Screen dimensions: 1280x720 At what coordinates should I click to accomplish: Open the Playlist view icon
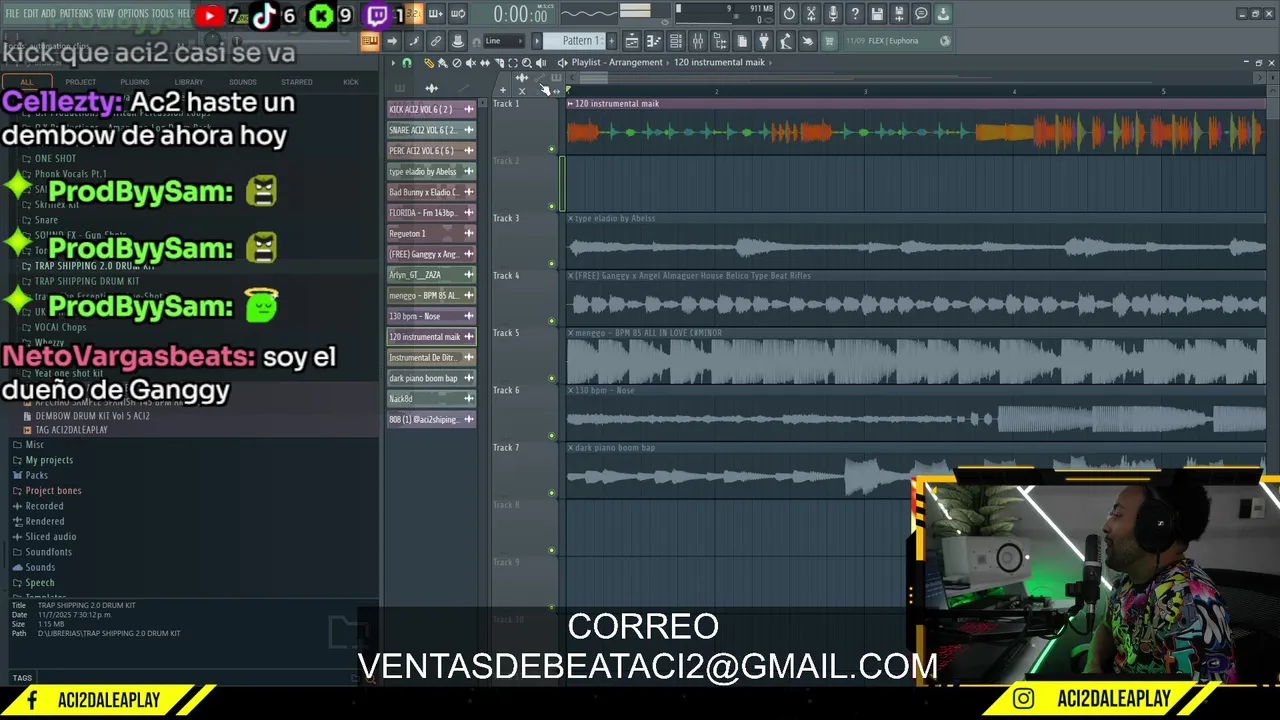coord(632,41)
